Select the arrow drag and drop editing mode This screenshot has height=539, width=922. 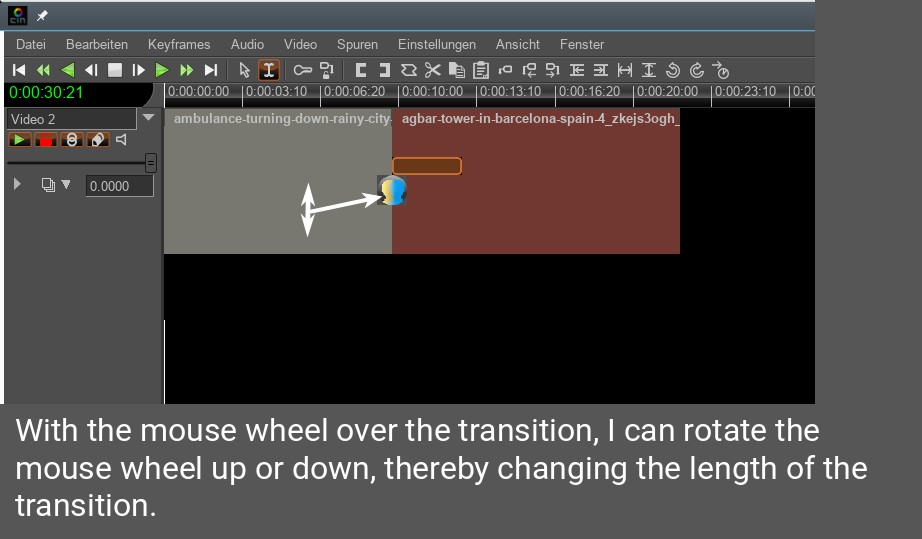pyautogui.click(x=244, y=70)
